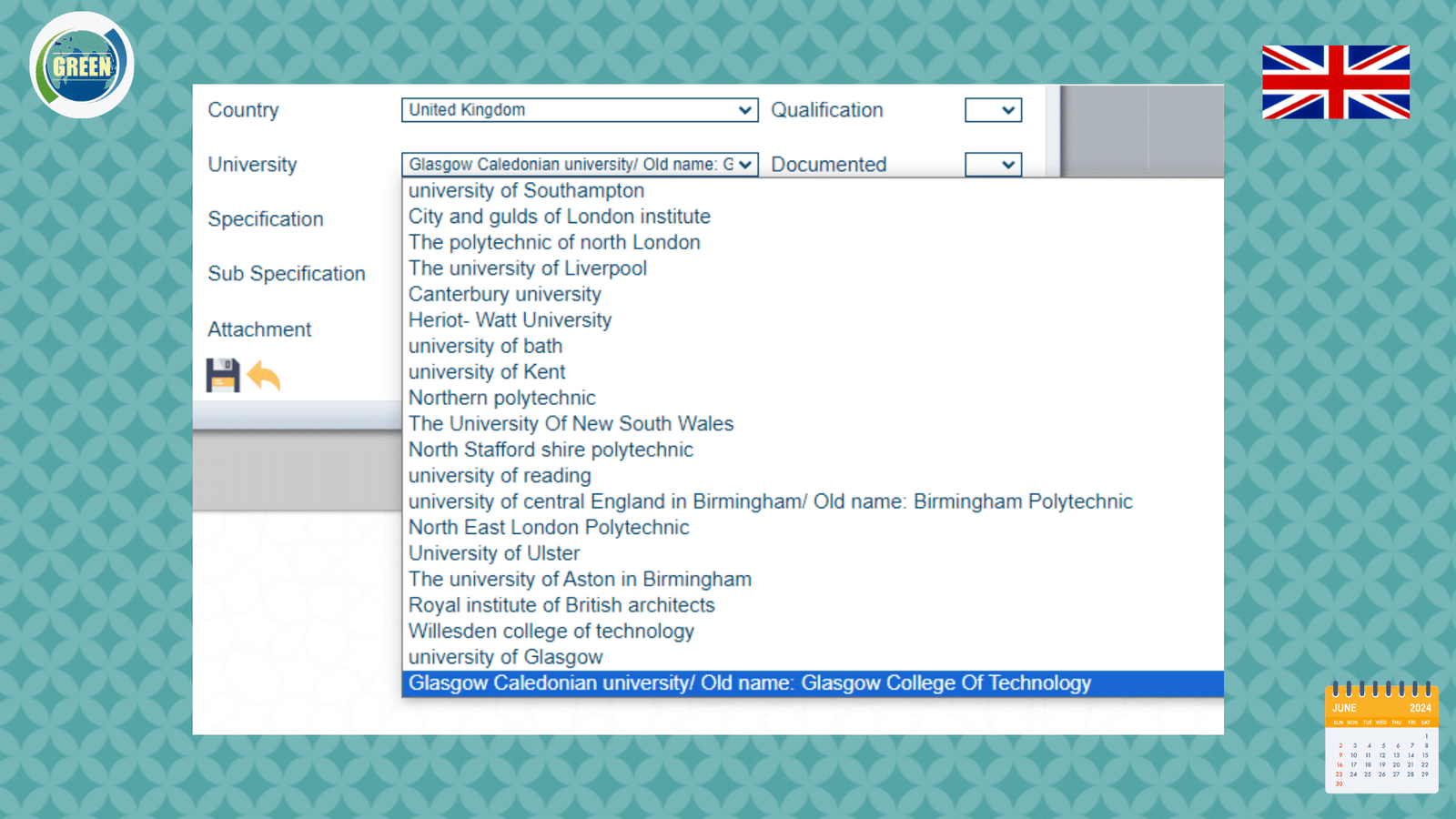
Task: Click the floppy disk save icon
Action: (x=222, y=375)
